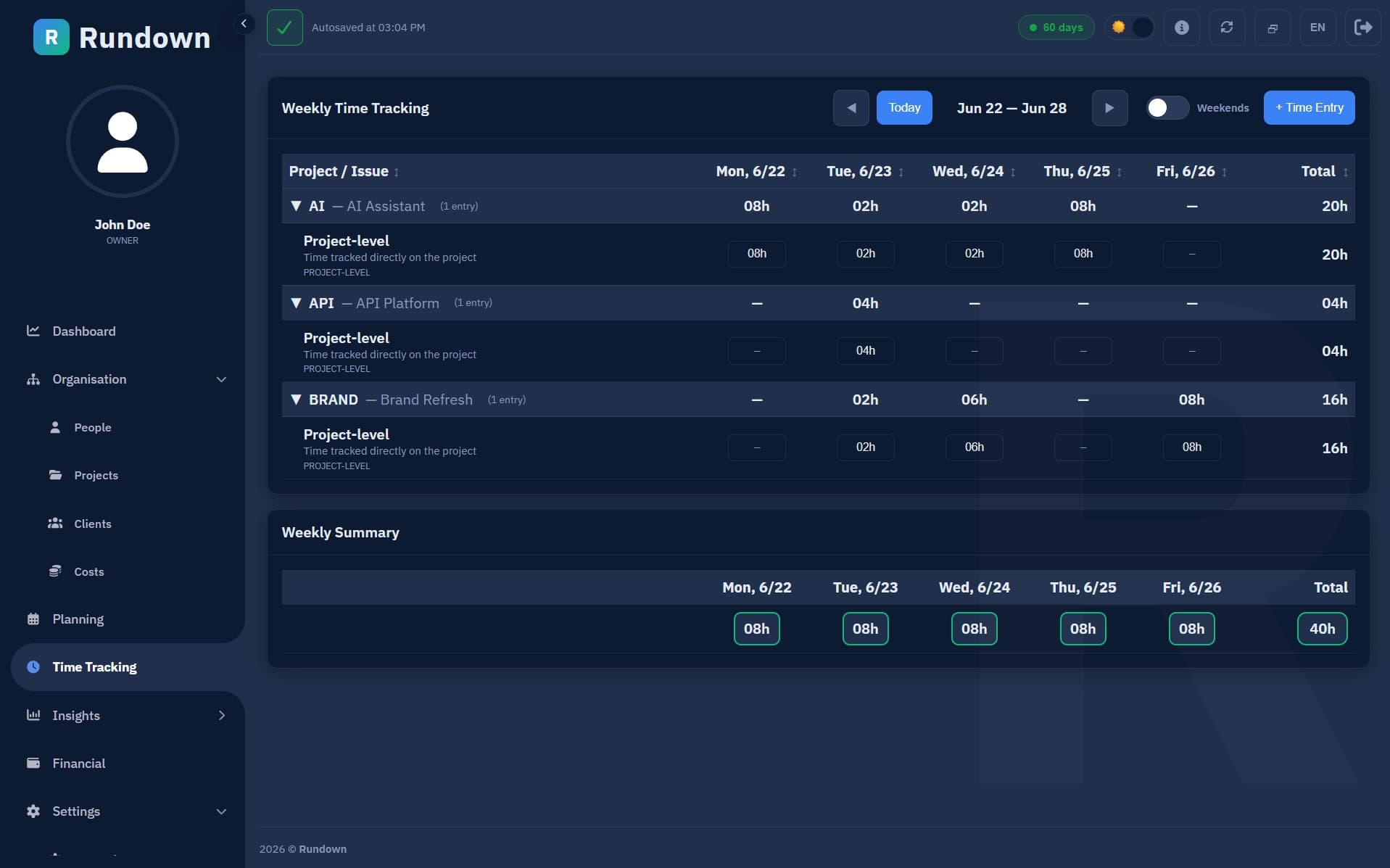Click the window restore icon in top bar

coord(1273,28)
